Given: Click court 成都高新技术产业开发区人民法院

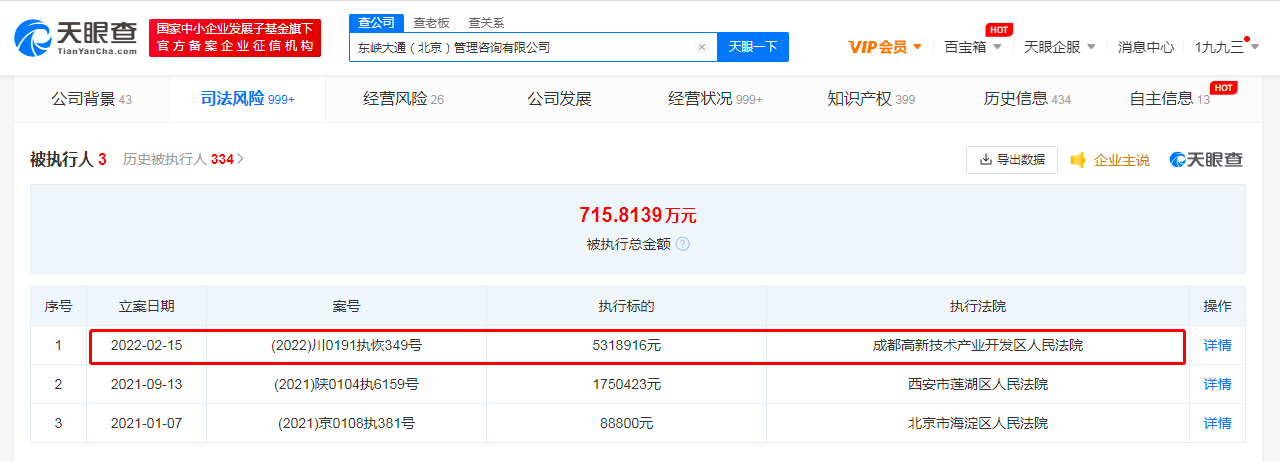Looking at the screenshot, I should click(978, 346).
